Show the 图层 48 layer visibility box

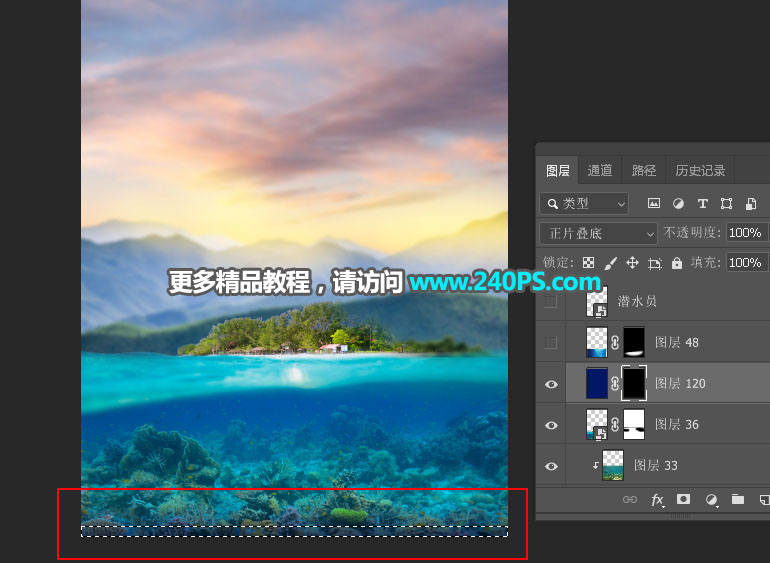551,342
